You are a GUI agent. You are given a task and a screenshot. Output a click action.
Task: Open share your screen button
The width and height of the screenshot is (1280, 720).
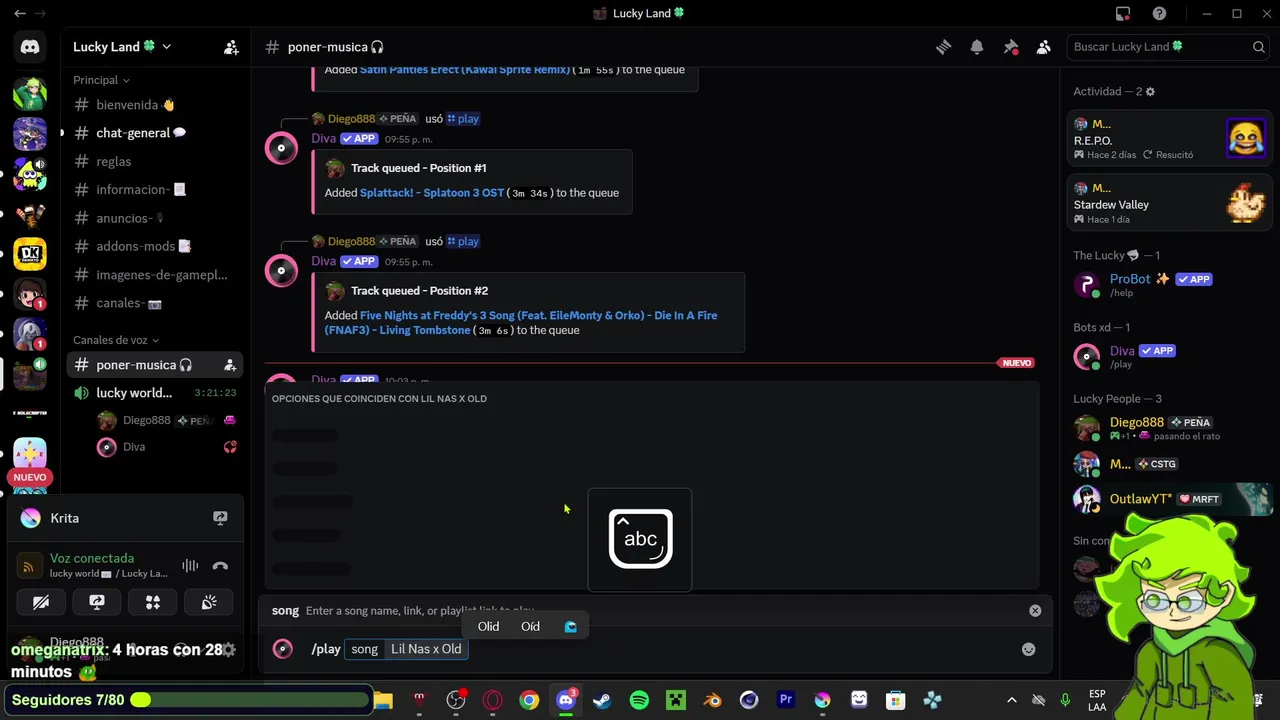97,602
